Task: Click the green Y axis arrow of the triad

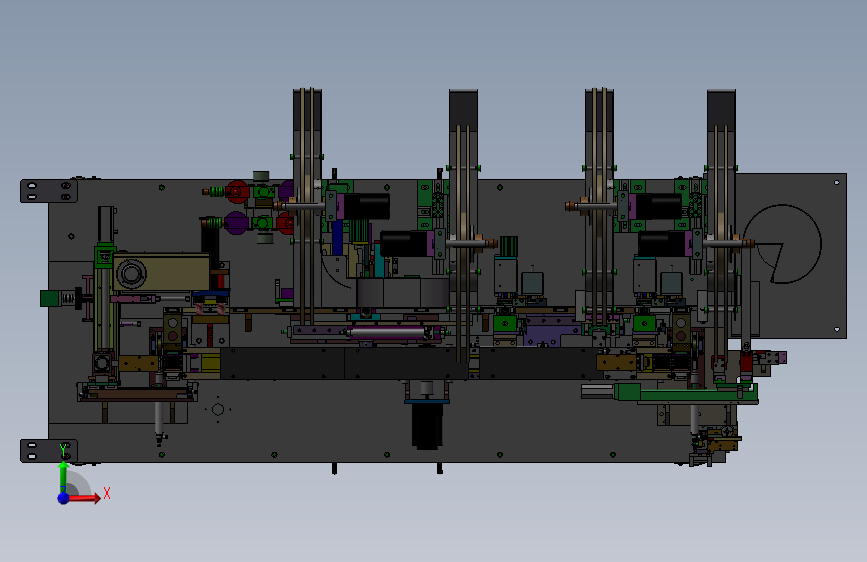Action: click(63, 476)
